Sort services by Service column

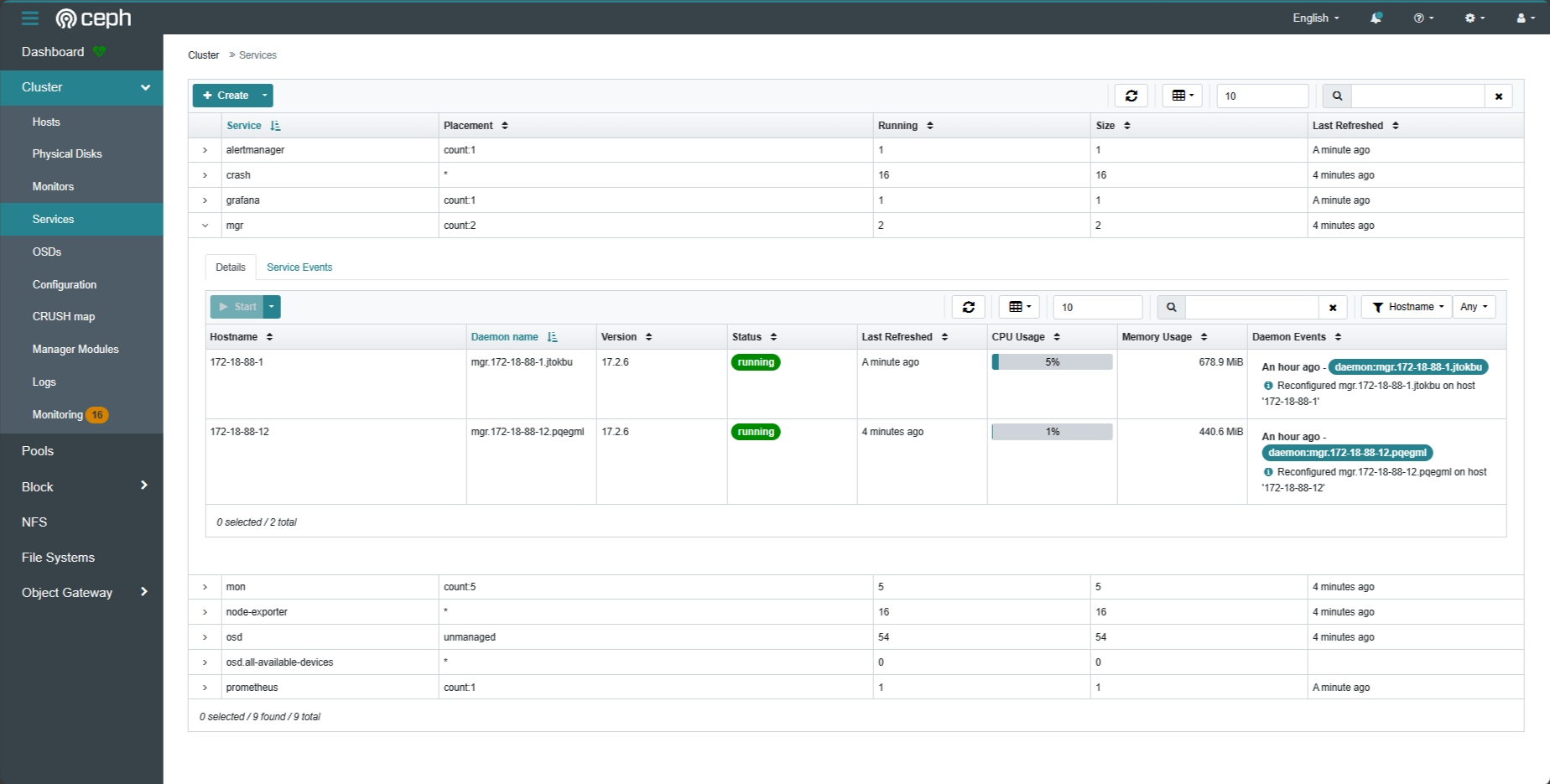click(253, 126)
